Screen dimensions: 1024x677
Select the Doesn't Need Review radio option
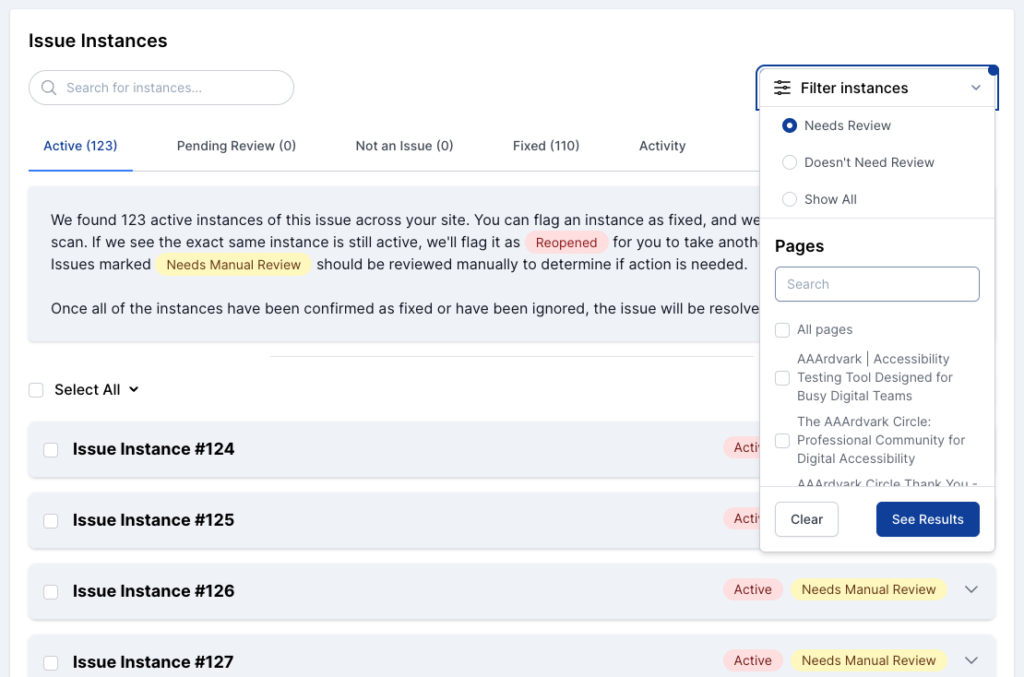pos(790,163)
